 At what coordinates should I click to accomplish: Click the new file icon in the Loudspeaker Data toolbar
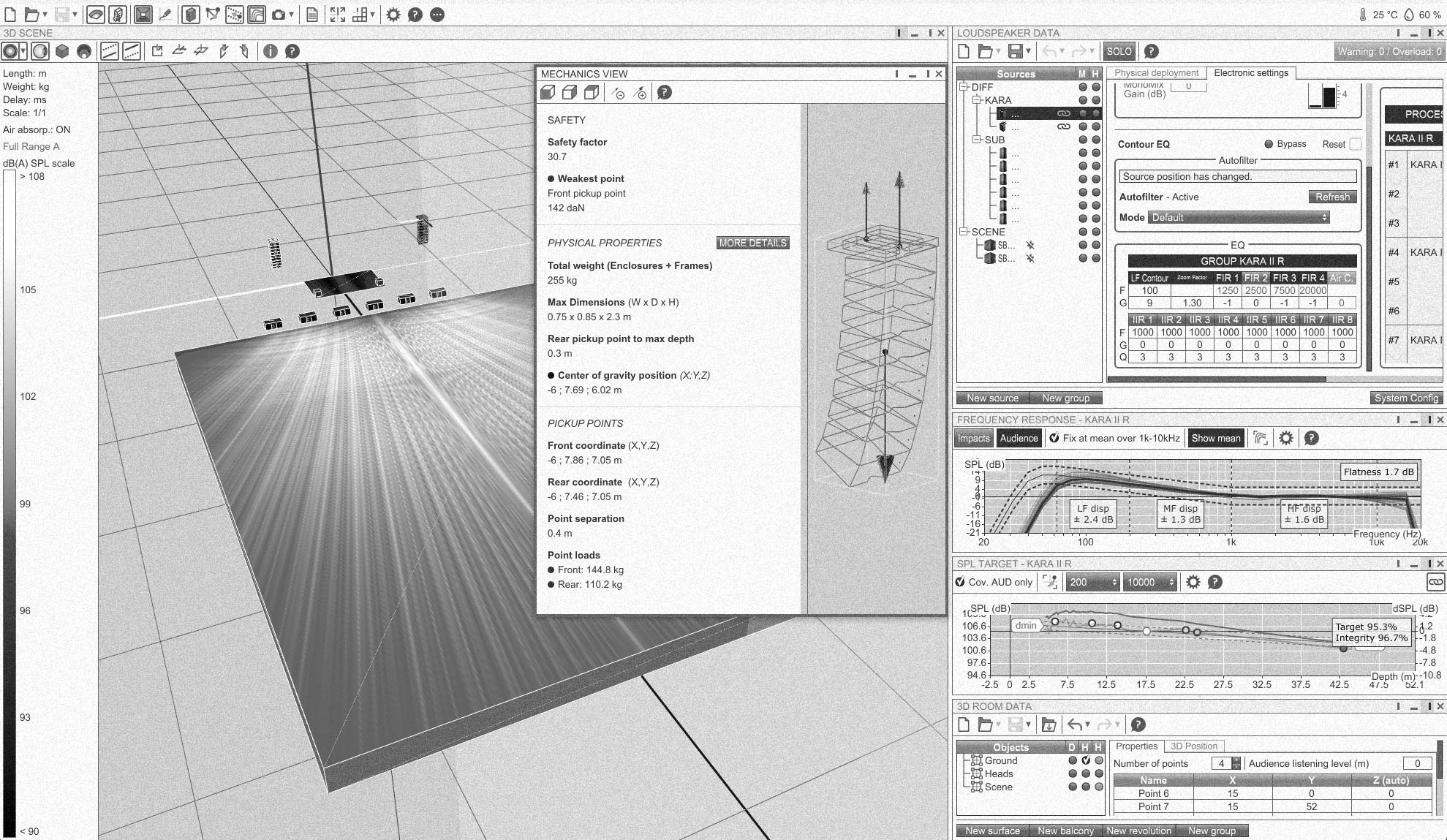click(964, 51)
